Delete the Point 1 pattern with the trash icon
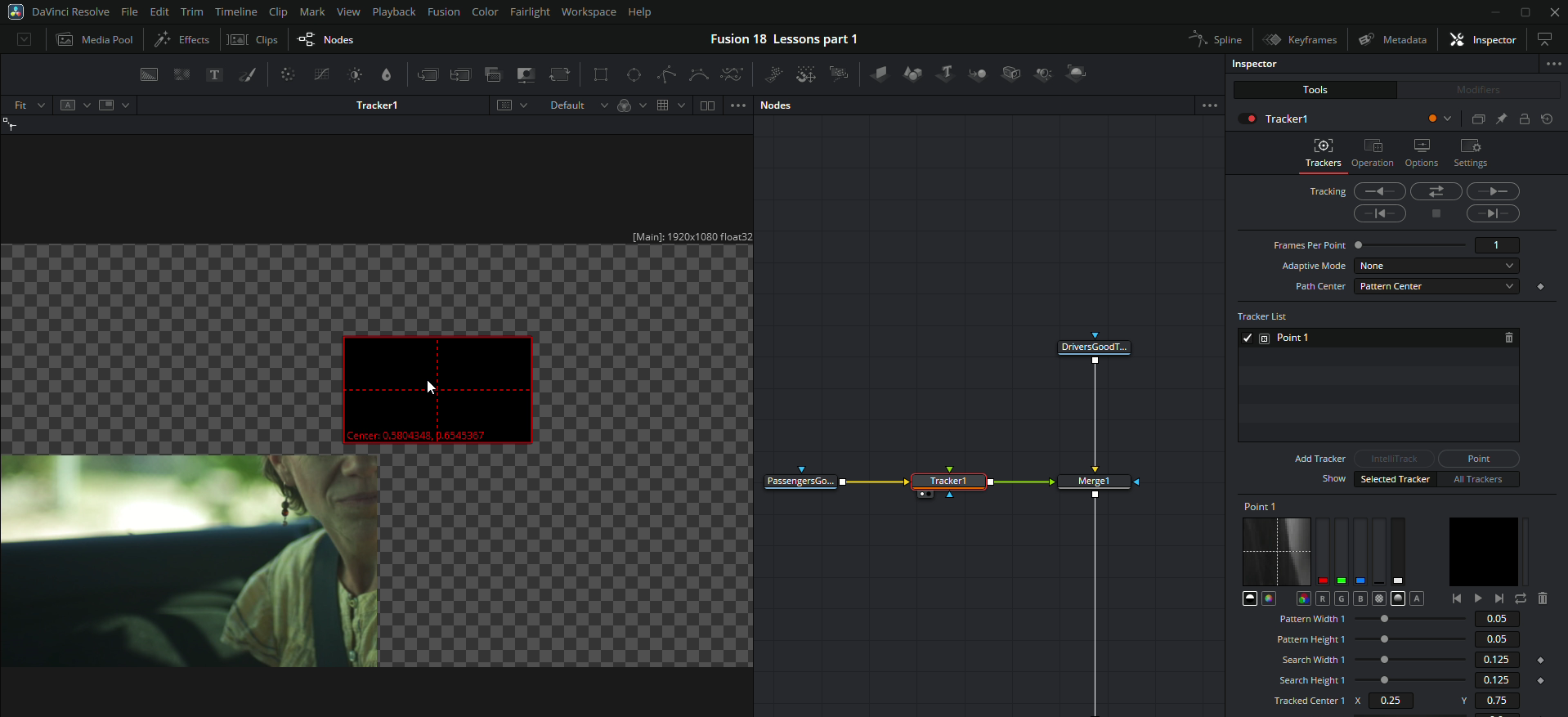 click(x=1543, y=598)
